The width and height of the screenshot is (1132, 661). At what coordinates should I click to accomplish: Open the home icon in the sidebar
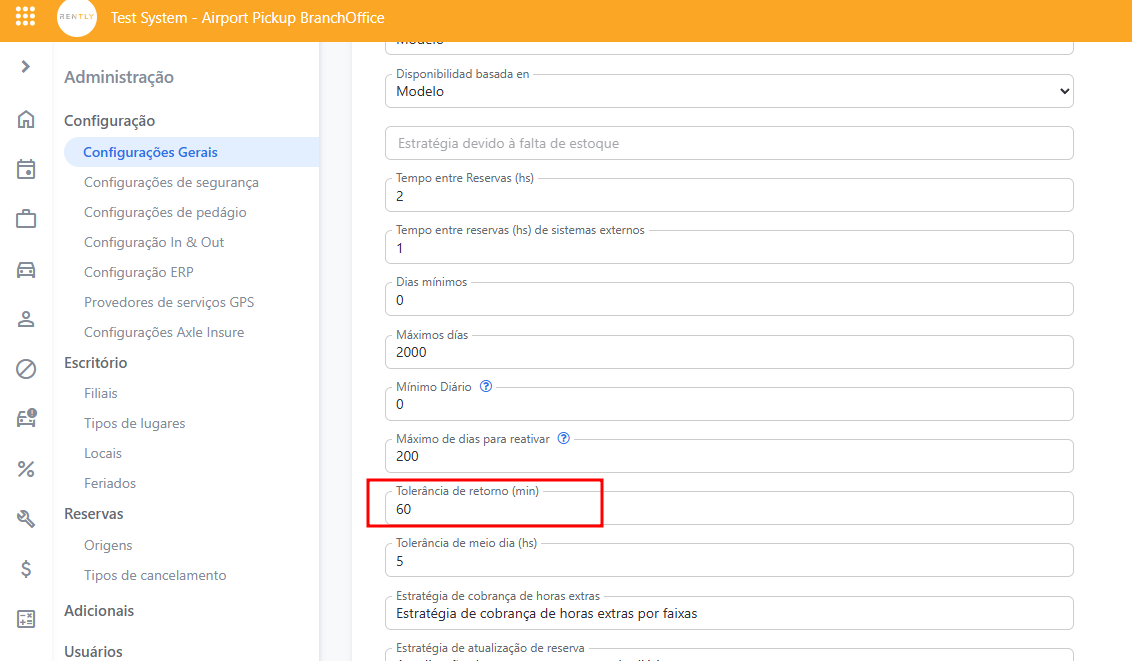coord(26,120)
